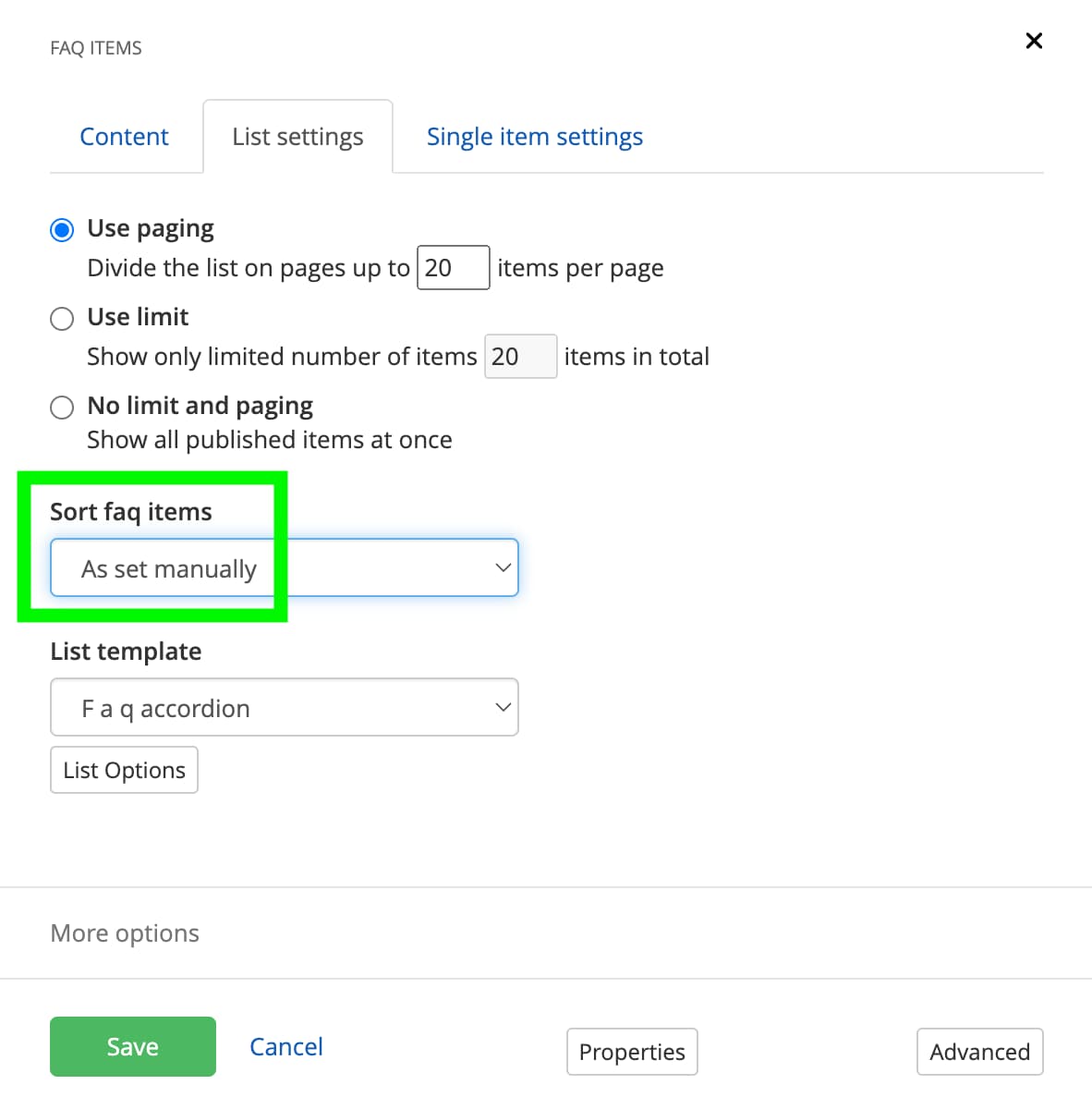Stay on the List settings tab
Viewport: 1092px width, 1109px height.
(297, 136)
